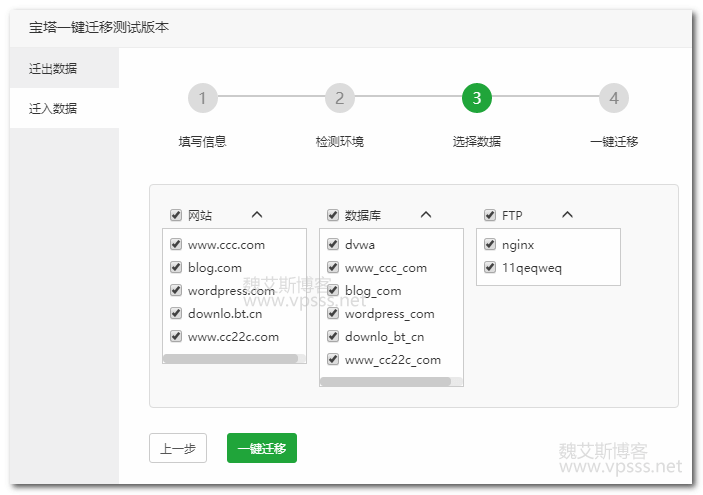Toggle the 网站 select-all checkbox

176,215
